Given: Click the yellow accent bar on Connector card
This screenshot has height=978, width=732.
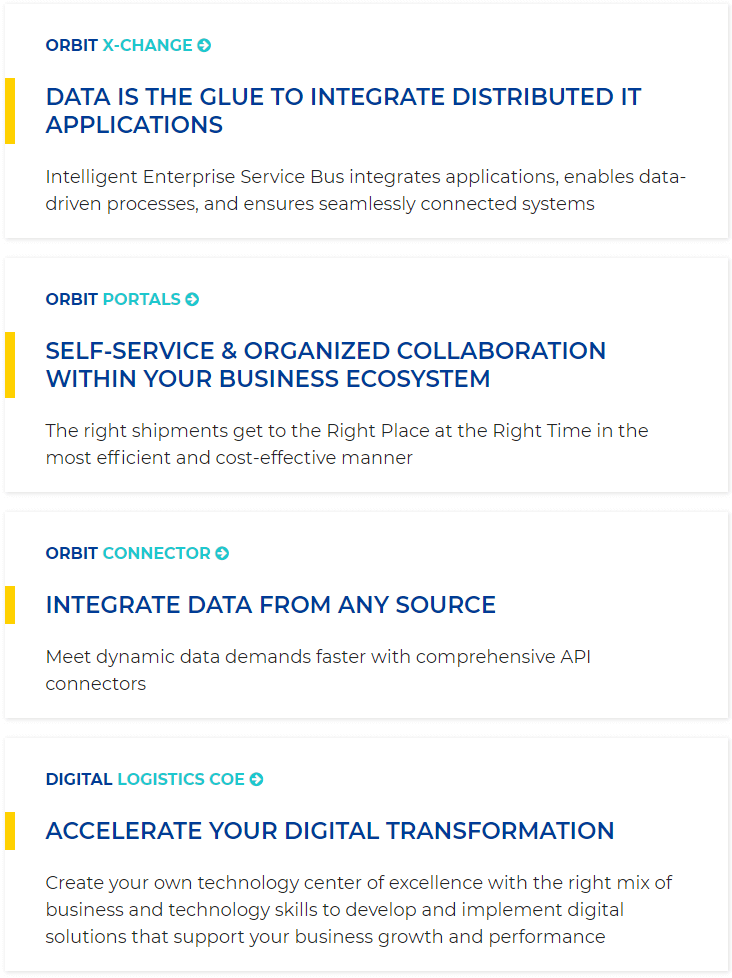Looking at the screenshot, I should coord(10,605).
